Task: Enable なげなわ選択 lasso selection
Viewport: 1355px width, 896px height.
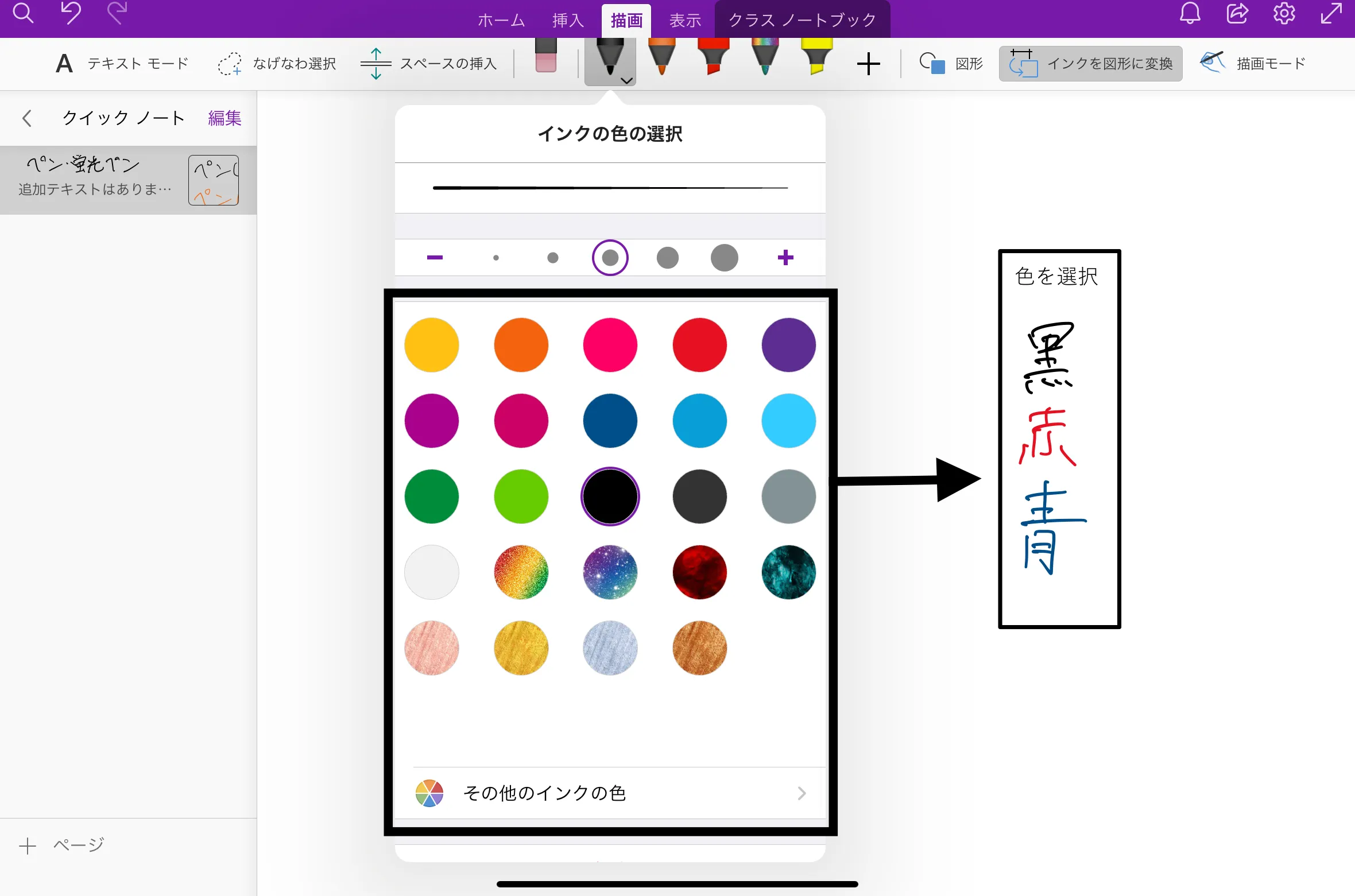Action: point(277,63)
